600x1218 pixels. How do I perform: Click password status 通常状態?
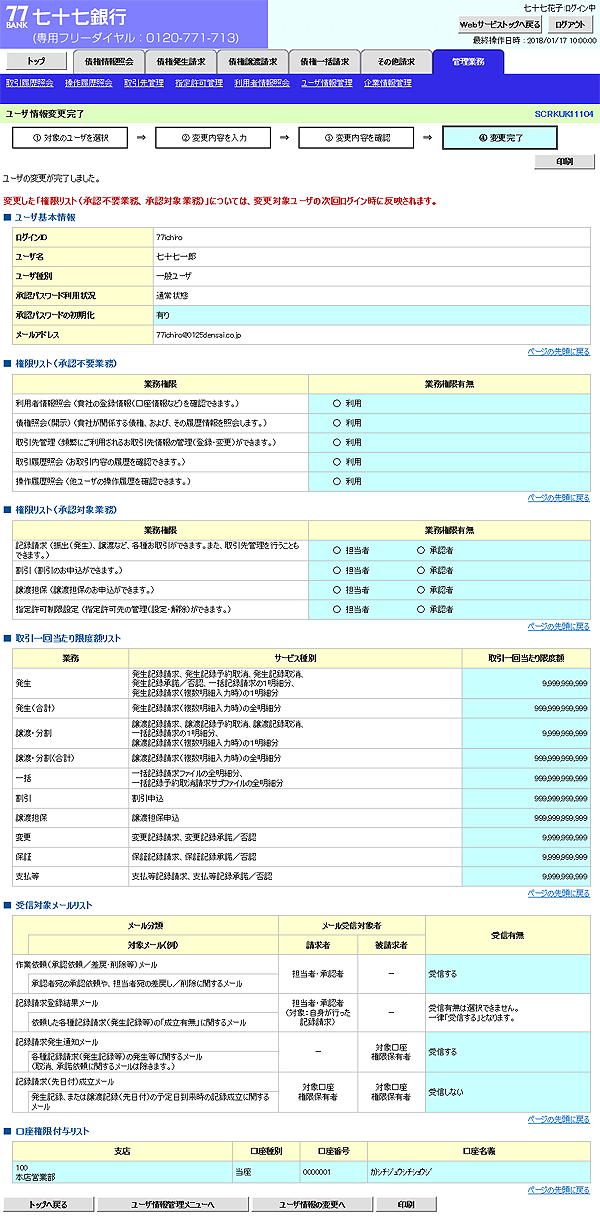[x=172, y=296]
